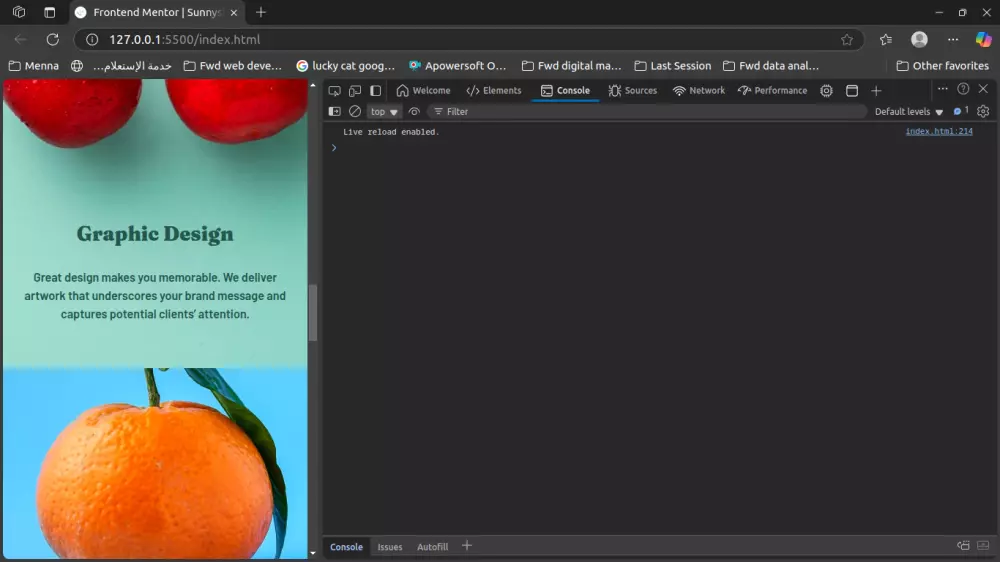Image resolution: width=1000 pixels, height=562 pixels.
Task: Add more tools with plus icon
Action: [876, 91]
